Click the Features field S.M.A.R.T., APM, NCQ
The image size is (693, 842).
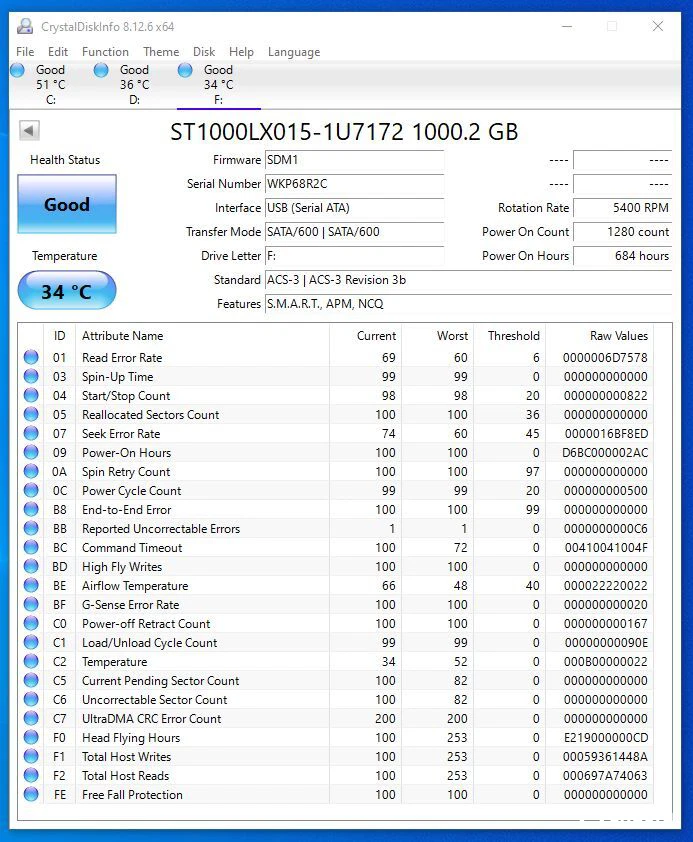coord(468,304)
